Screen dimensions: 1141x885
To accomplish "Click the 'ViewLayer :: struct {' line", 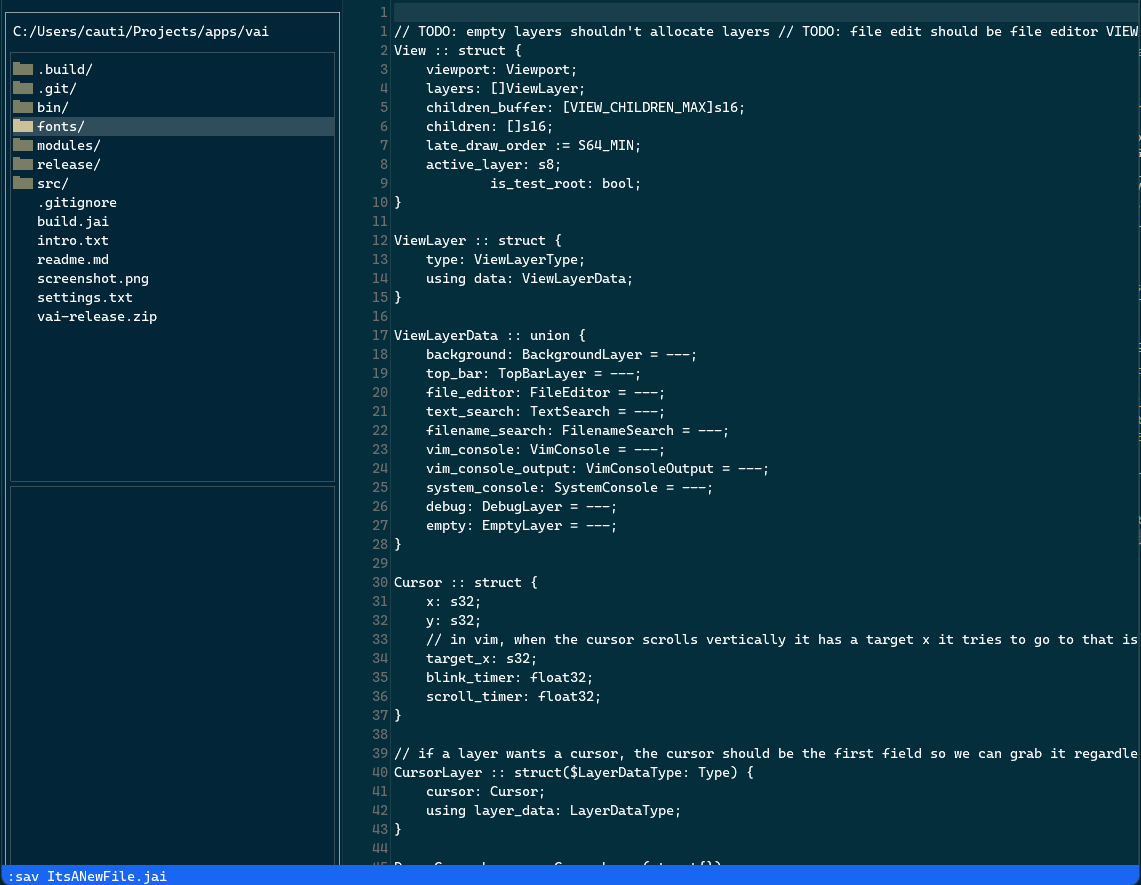I will [477, 240].
